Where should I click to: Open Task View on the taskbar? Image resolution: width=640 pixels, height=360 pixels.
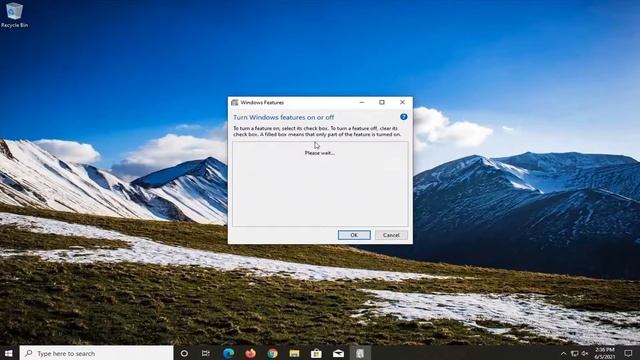pyautogui.click(x=206, y=353)
